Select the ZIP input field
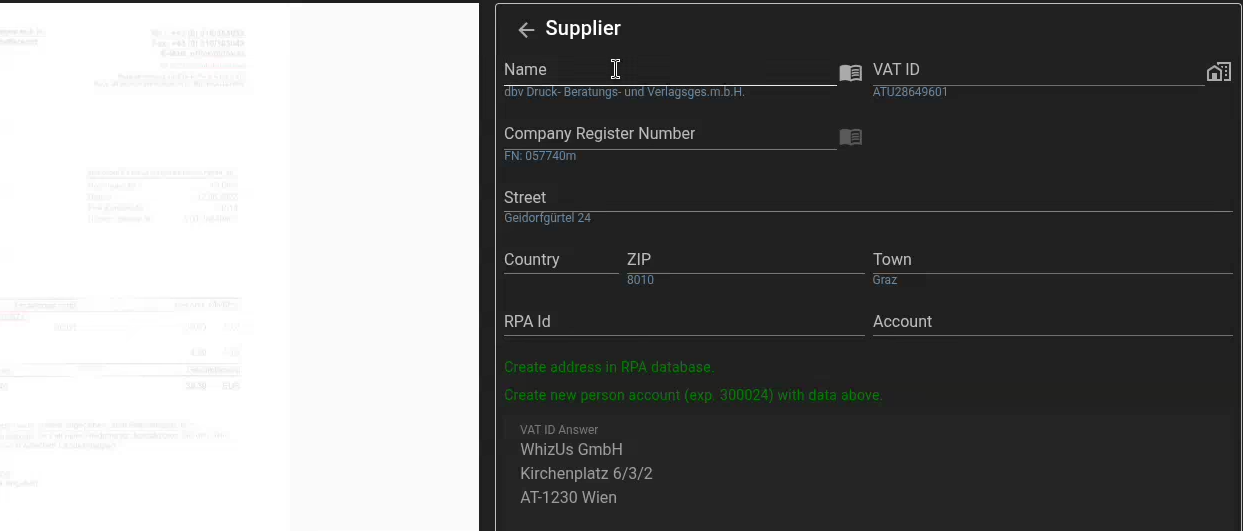The height and width of the screenshot is (531, 1243). (744, 260)
